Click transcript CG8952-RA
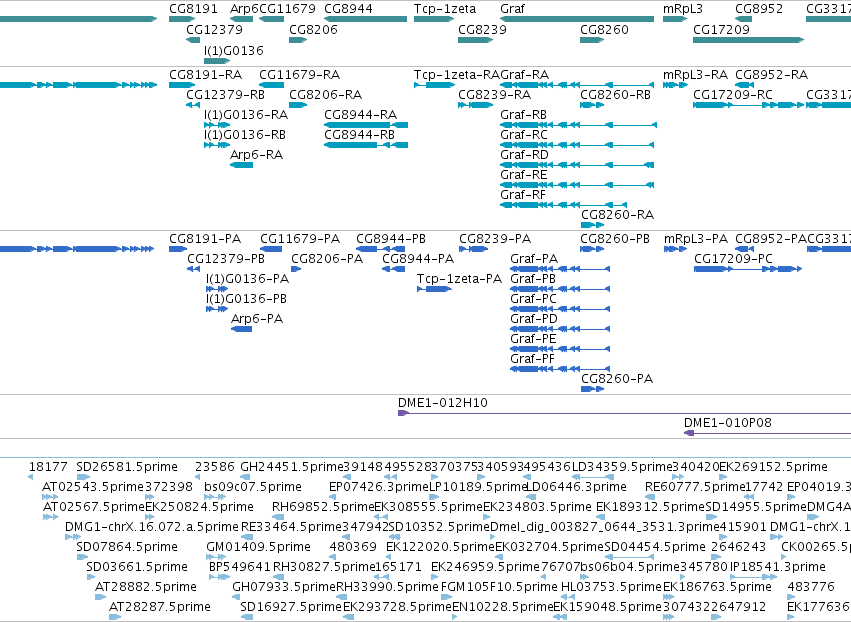Viewport: 851px width, 622px height. pos(745,85)
